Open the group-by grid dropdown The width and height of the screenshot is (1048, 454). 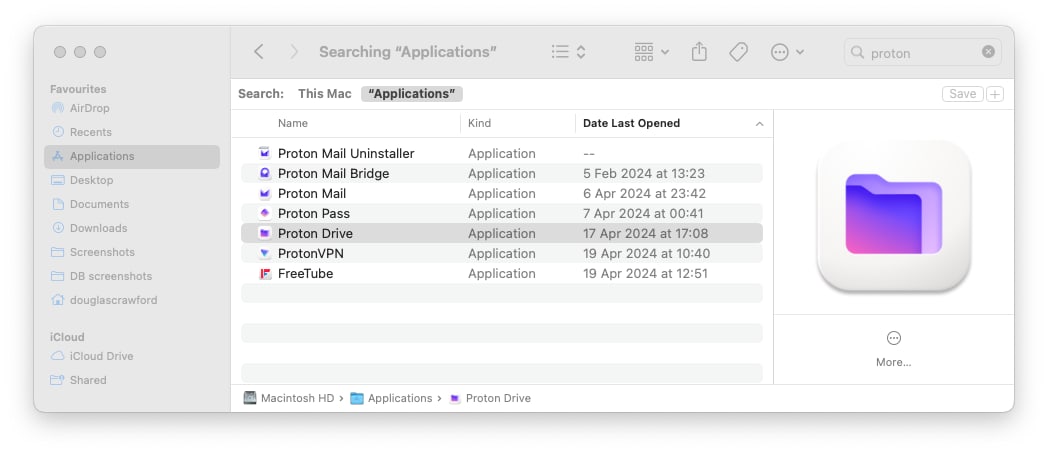click(x=651, y=51)
